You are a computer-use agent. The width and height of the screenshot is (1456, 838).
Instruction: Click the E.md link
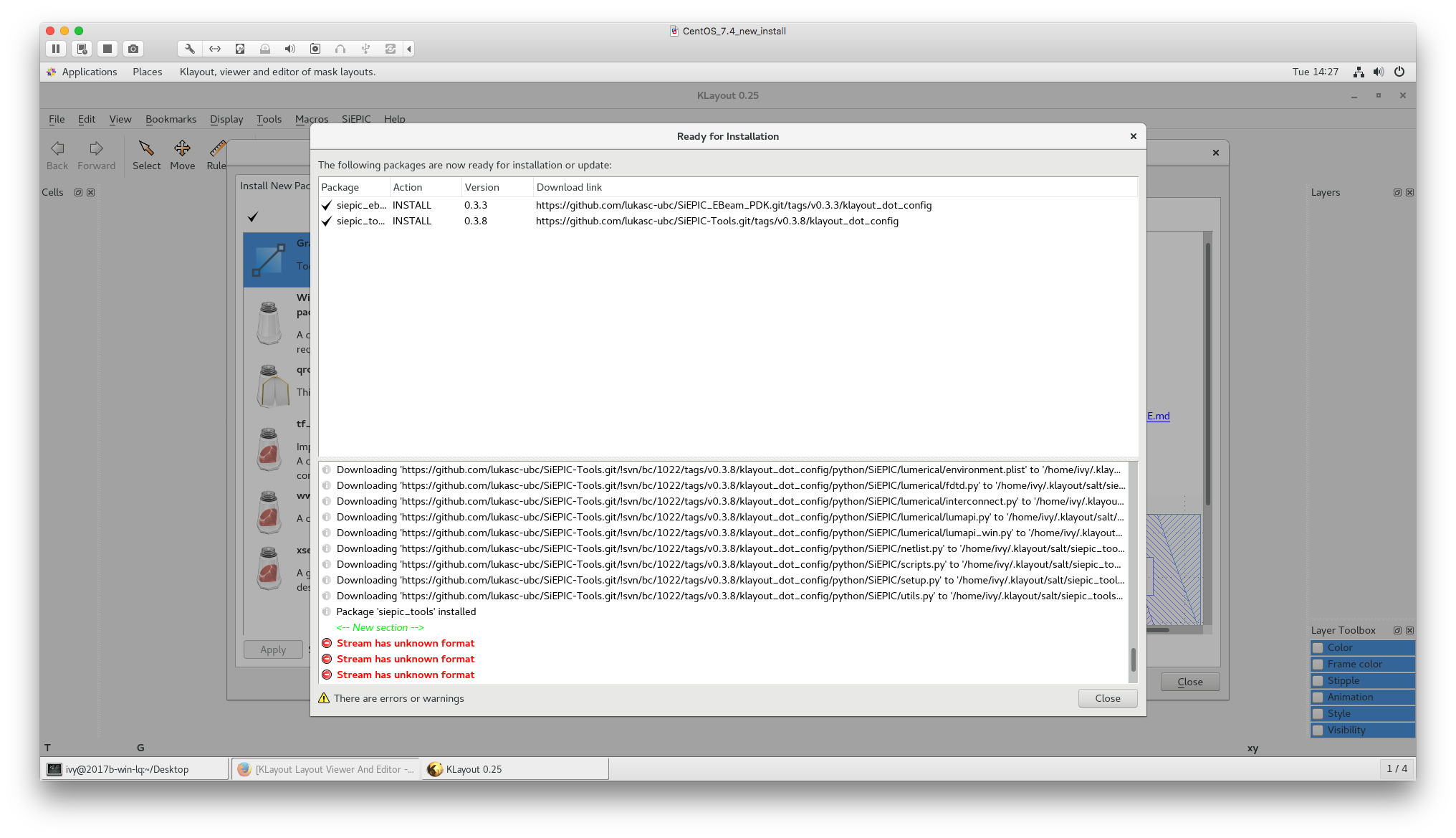pyautogui.click(x=1158, y=416)
